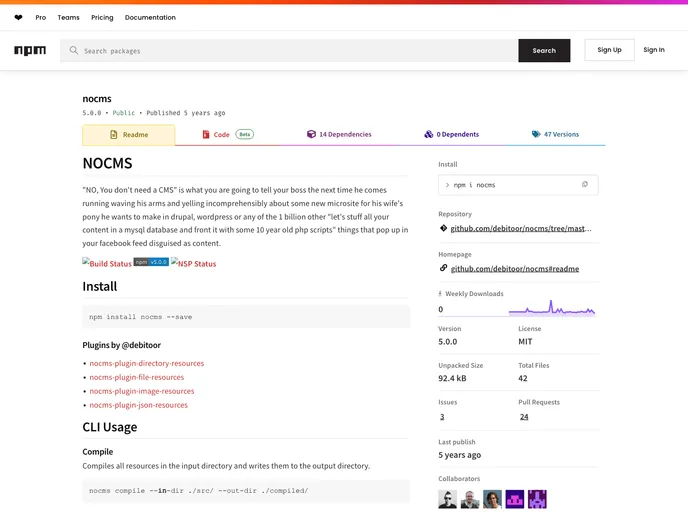Open nocms-plugin-file-resources link
This screenshot has height=512, width=688.
click(136, 377)
